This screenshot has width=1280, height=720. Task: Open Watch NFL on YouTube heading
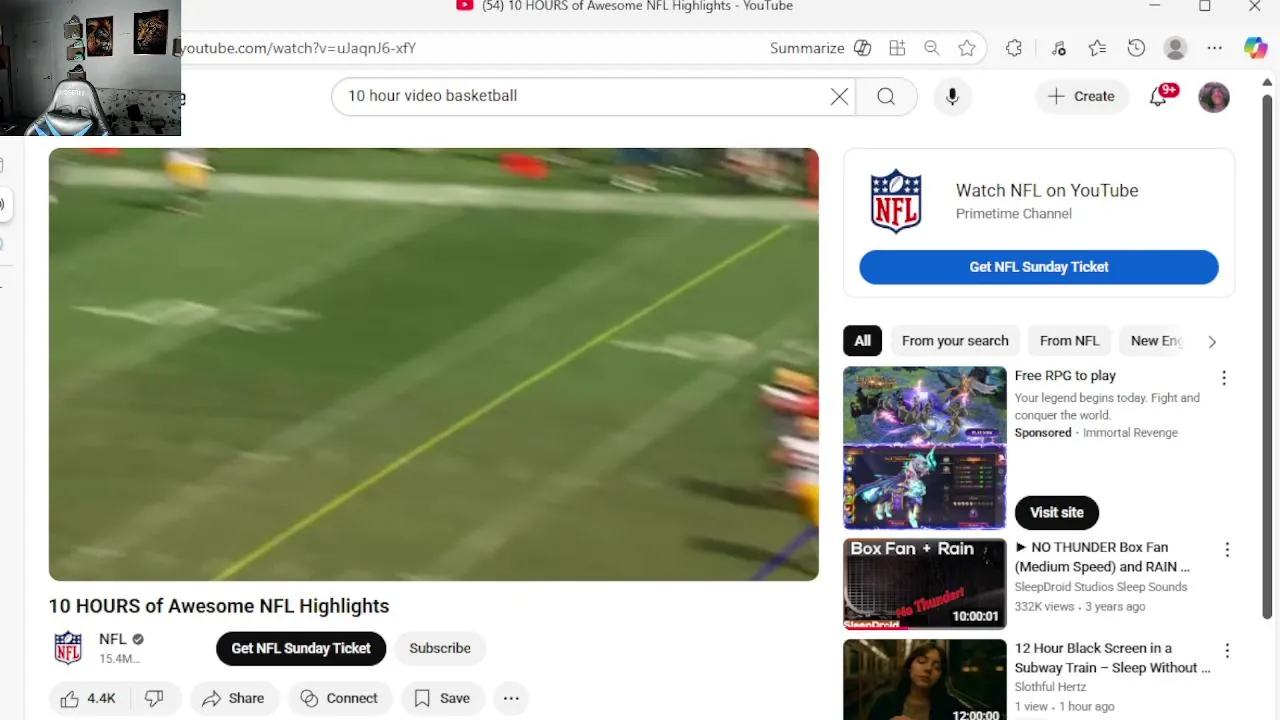1047,191
